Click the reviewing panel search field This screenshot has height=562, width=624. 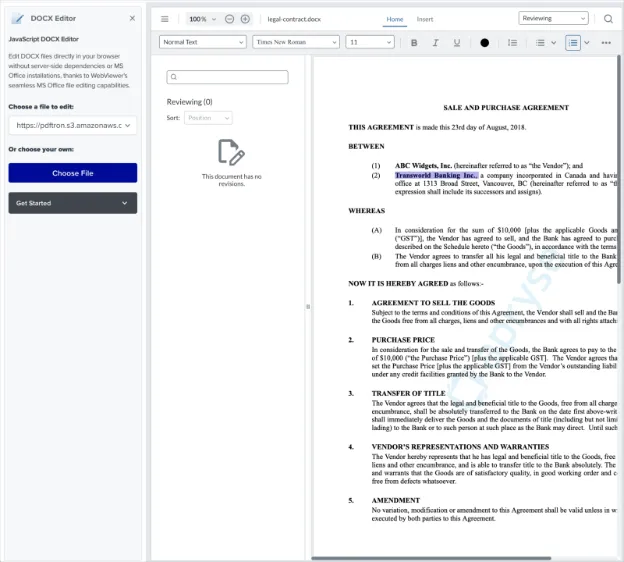pos(227,77)
